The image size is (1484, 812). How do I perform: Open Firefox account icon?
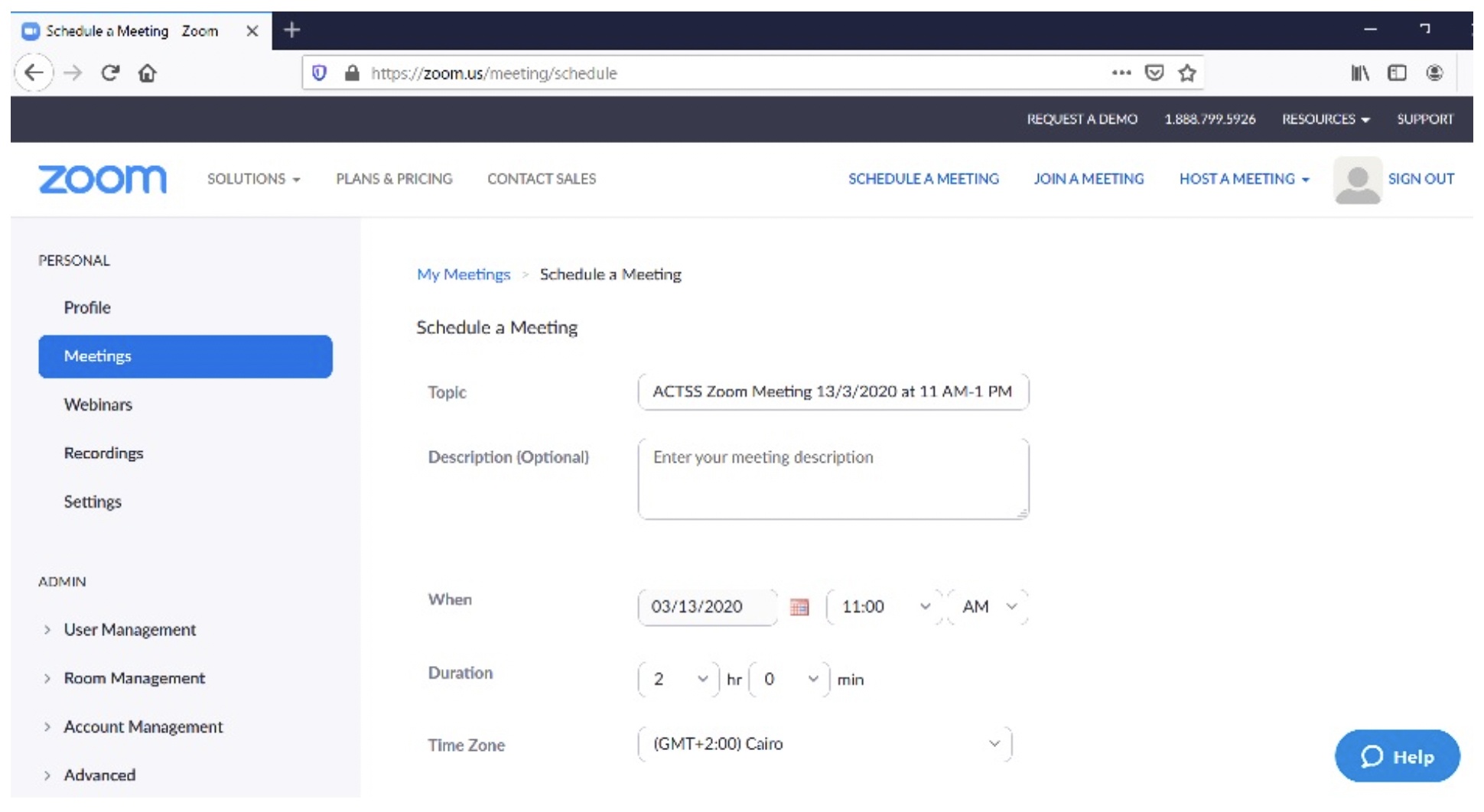click(x=1435, y=73)
